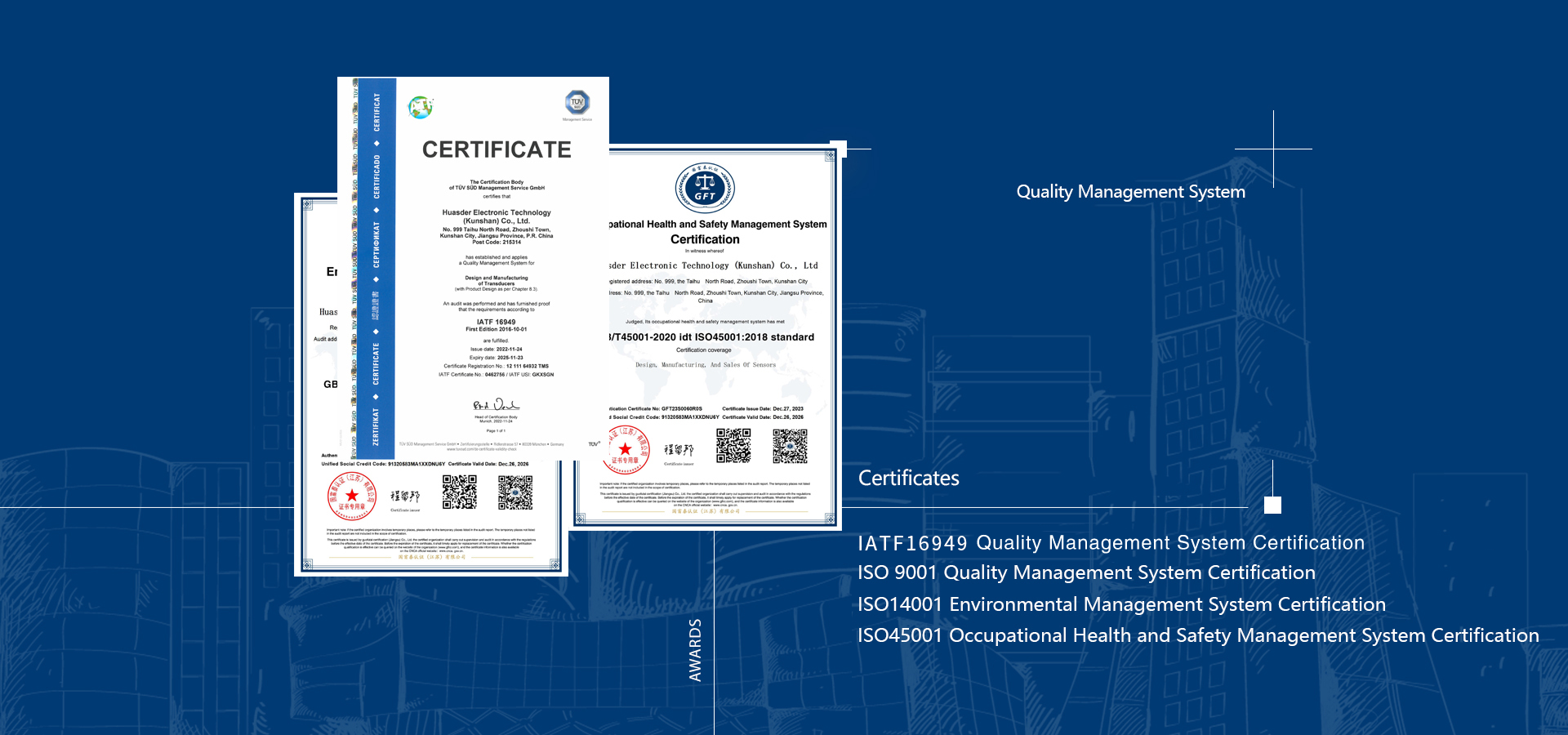
Task: Select ISO14001 Environmental Management System Certification
Action: point(1121,605)
